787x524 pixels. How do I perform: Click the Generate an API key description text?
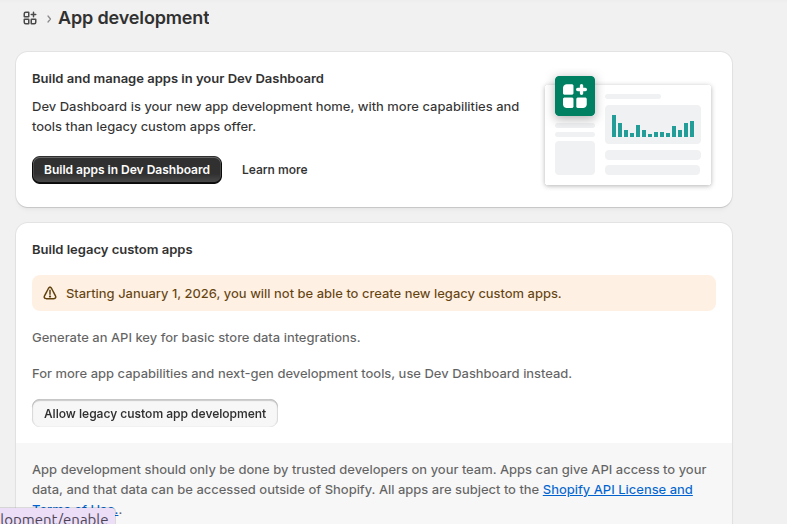click(196, 338)
